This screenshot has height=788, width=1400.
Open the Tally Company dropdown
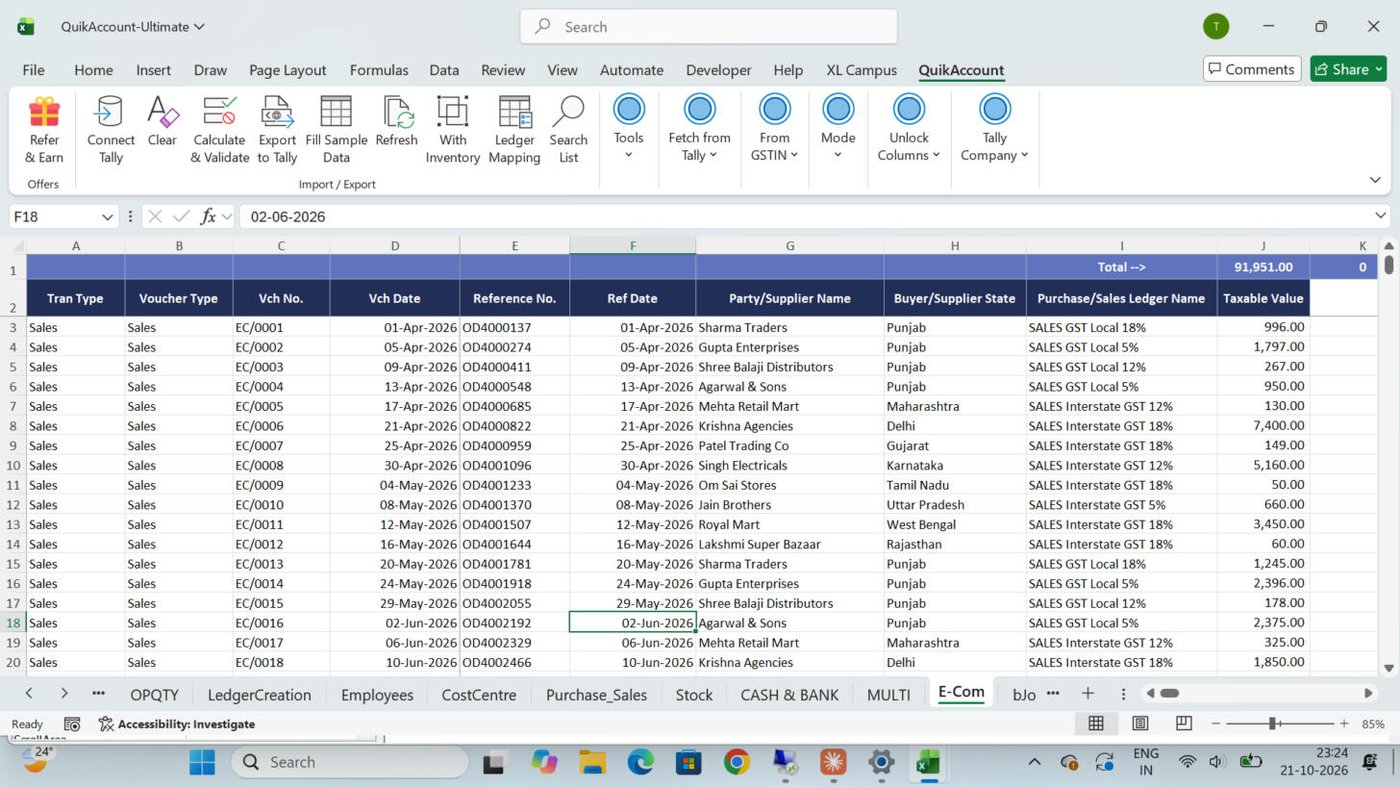pos(994,128)
